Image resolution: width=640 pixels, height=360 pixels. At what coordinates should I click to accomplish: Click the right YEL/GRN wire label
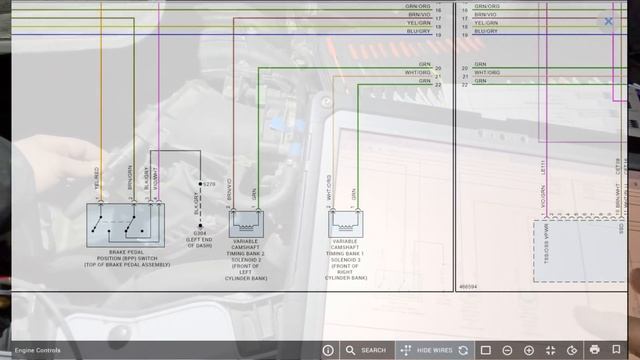pos(486,23)
